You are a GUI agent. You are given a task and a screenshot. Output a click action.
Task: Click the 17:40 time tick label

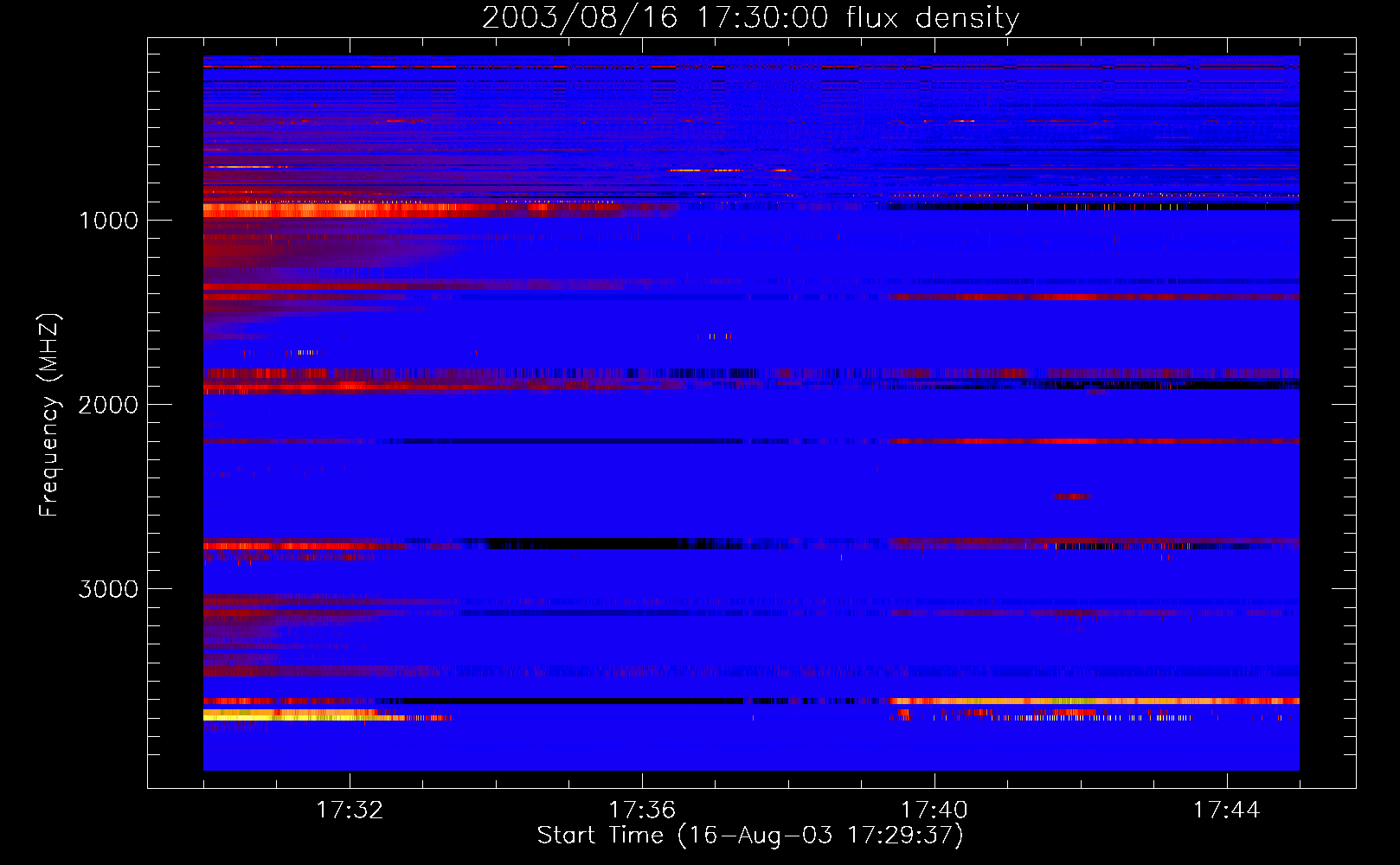tap(934, 811)
